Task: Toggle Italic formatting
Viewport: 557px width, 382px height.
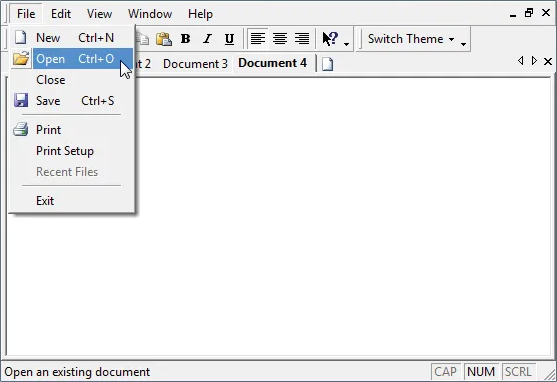Action: coord(207,39)
